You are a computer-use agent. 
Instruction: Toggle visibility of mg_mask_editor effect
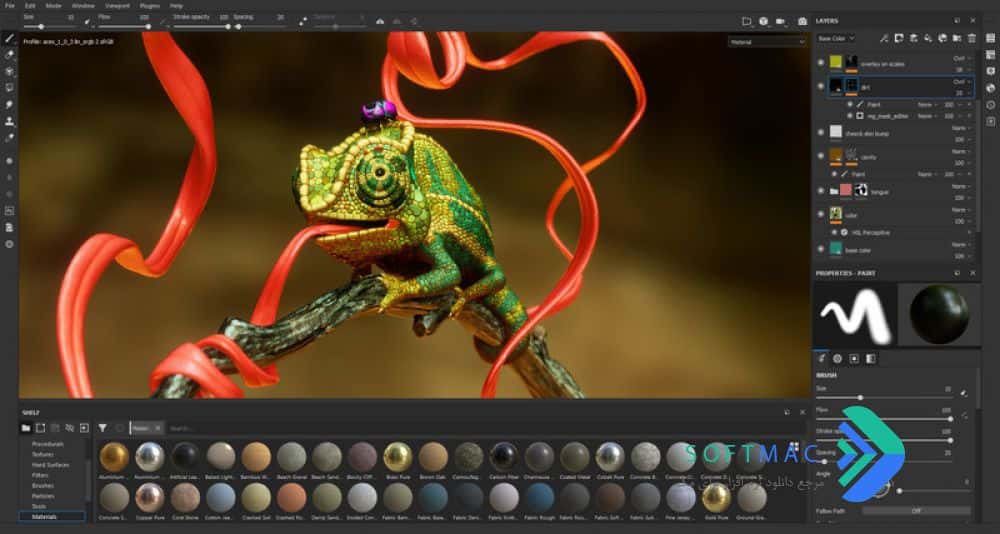click(x=849, y=115)
